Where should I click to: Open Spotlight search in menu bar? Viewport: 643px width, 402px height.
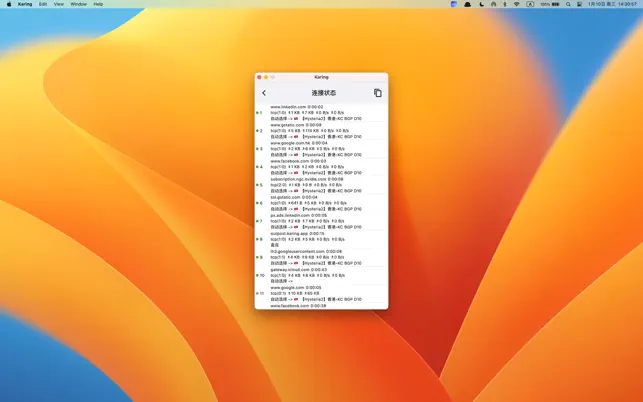[x=568, y=4]
